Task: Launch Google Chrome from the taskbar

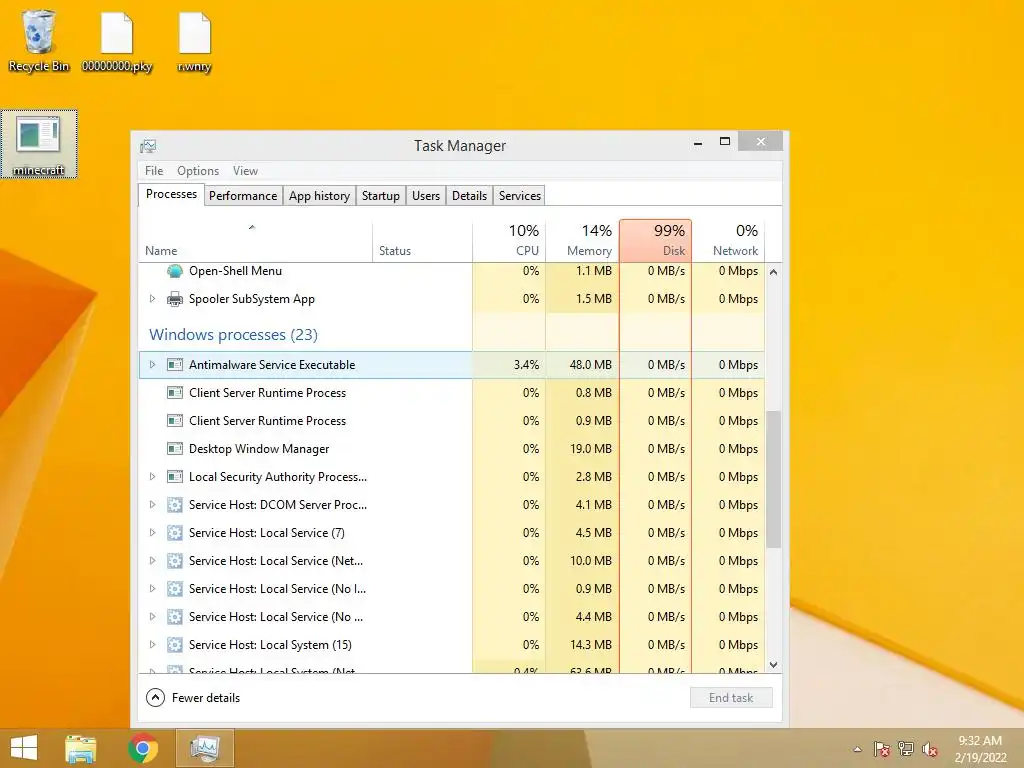Action: point(143,748)
